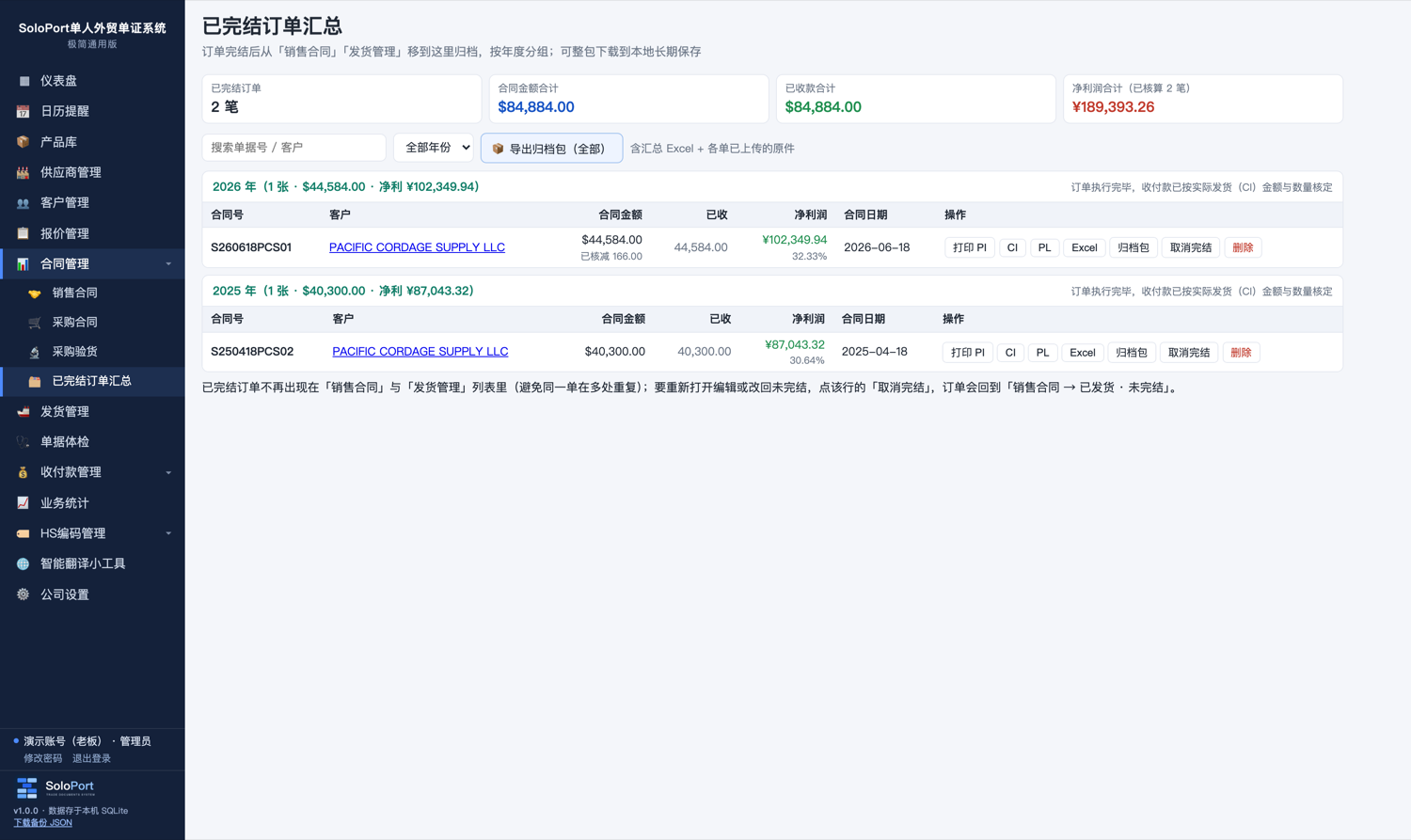Screen dimensions: 1411x840
Task: Click the 供应商管理 factory icon
Action: [x=24, y=172]
